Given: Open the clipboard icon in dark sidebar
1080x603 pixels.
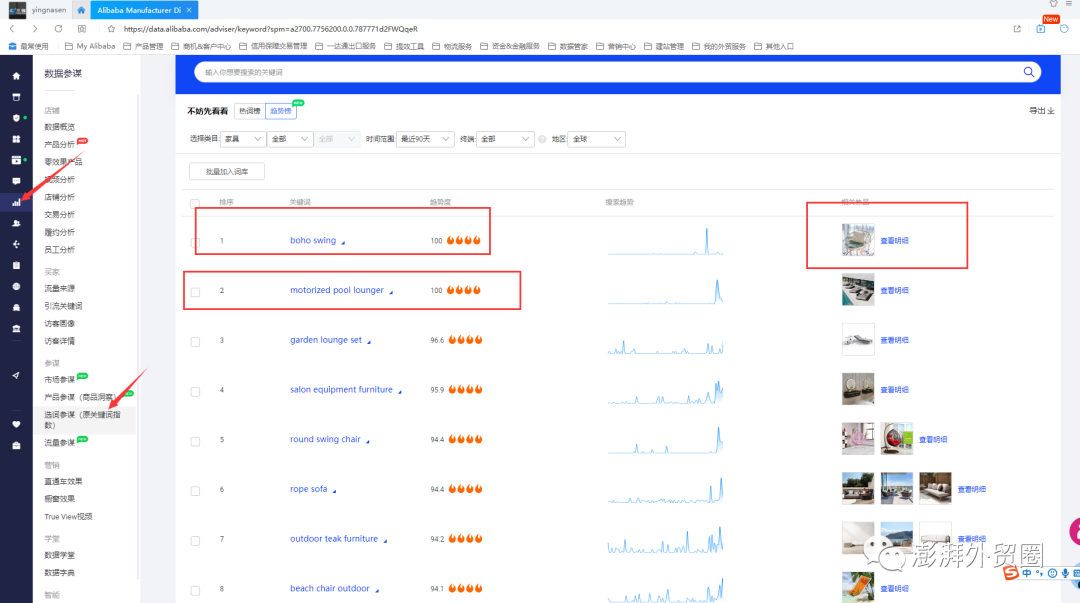Looking at the screenshot, I should pyautogui.click(x=16, y=265).
